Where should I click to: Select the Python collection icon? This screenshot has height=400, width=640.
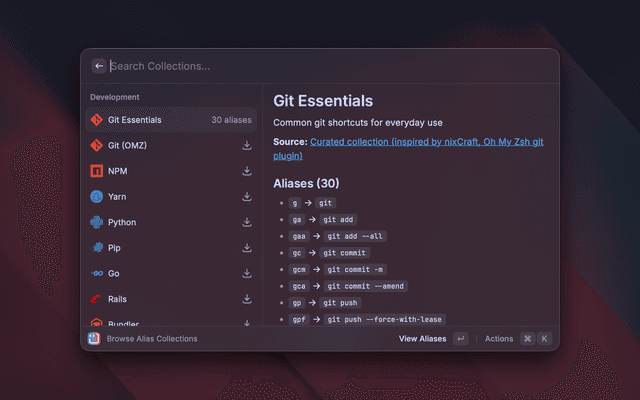(97, 222)
